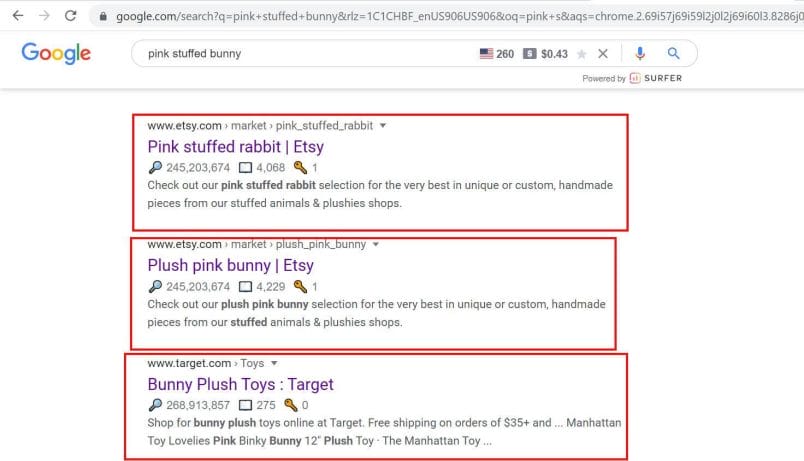
Task: Click the Surfer logo link
Action: tap(656, 78)
